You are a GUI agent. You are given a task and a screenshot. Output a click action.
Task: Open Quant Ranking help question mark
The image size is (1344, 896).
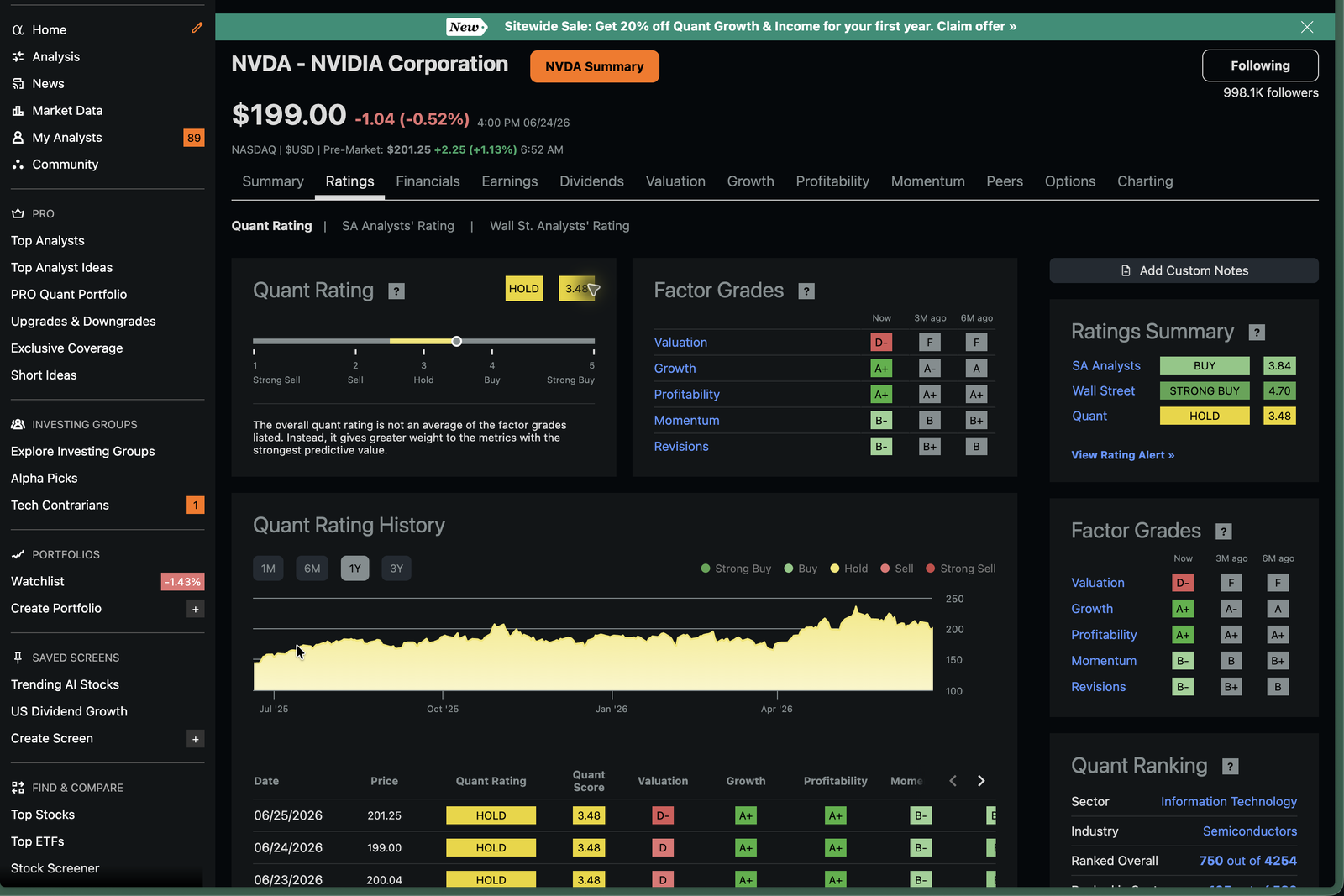pos(1231,767)
